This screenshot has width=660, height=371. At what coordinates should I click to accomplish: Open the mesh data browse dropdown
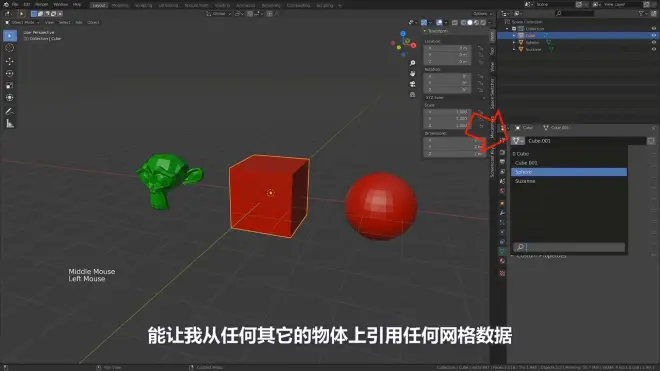[x=518, y=141]
